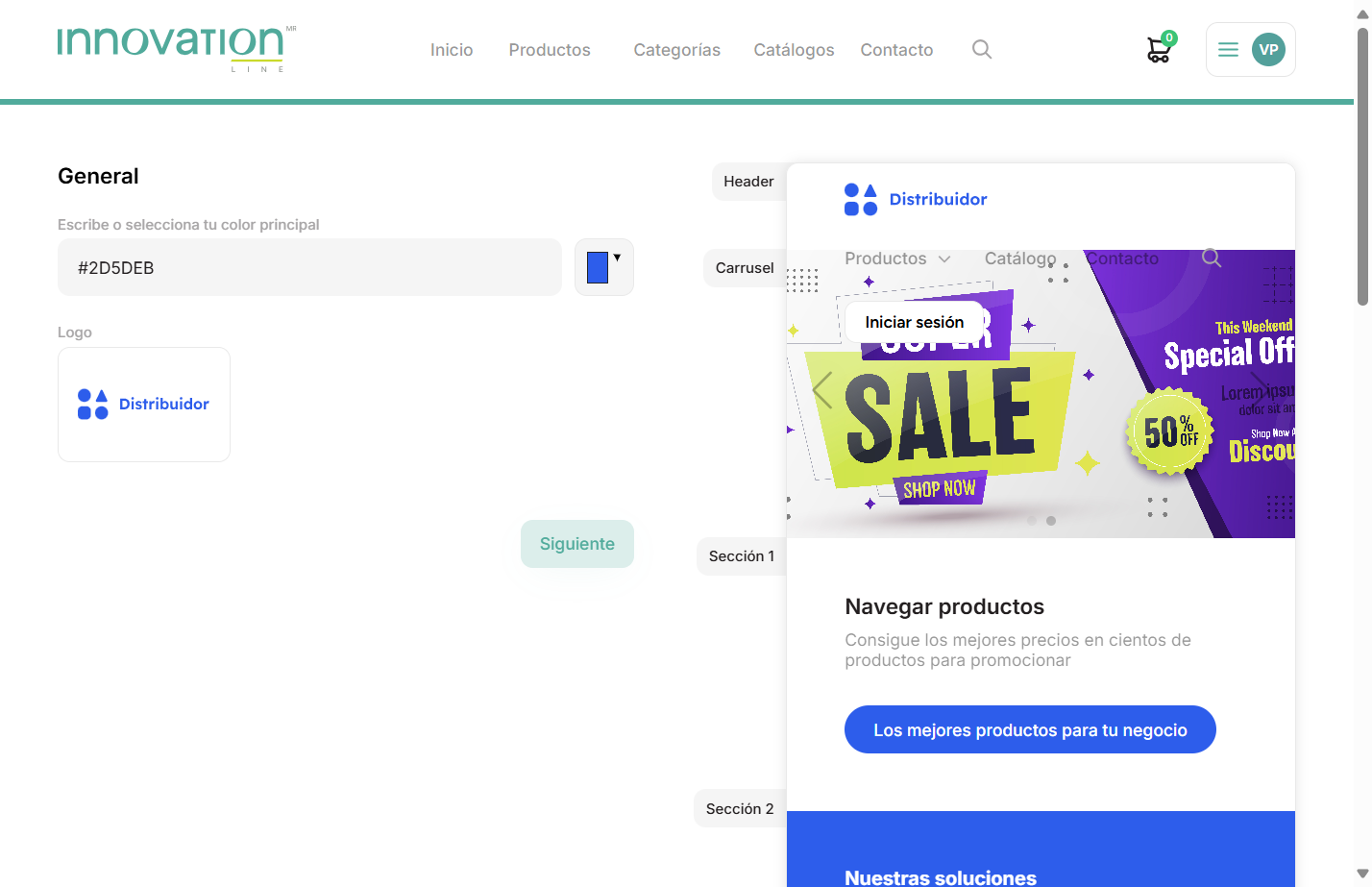Expand the Productos dropdown in the preview
This screenshot has height=887, width=1372.
coord(897,259)
